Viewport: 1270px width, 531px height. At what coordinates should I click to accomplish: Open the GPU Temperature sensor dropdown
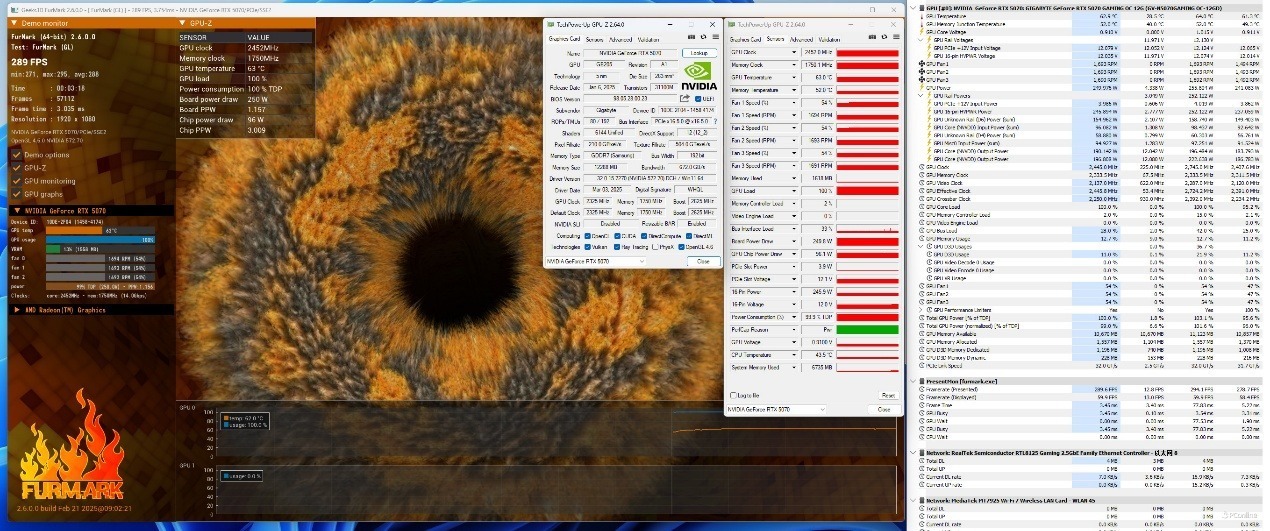click(x=794, y=77)
